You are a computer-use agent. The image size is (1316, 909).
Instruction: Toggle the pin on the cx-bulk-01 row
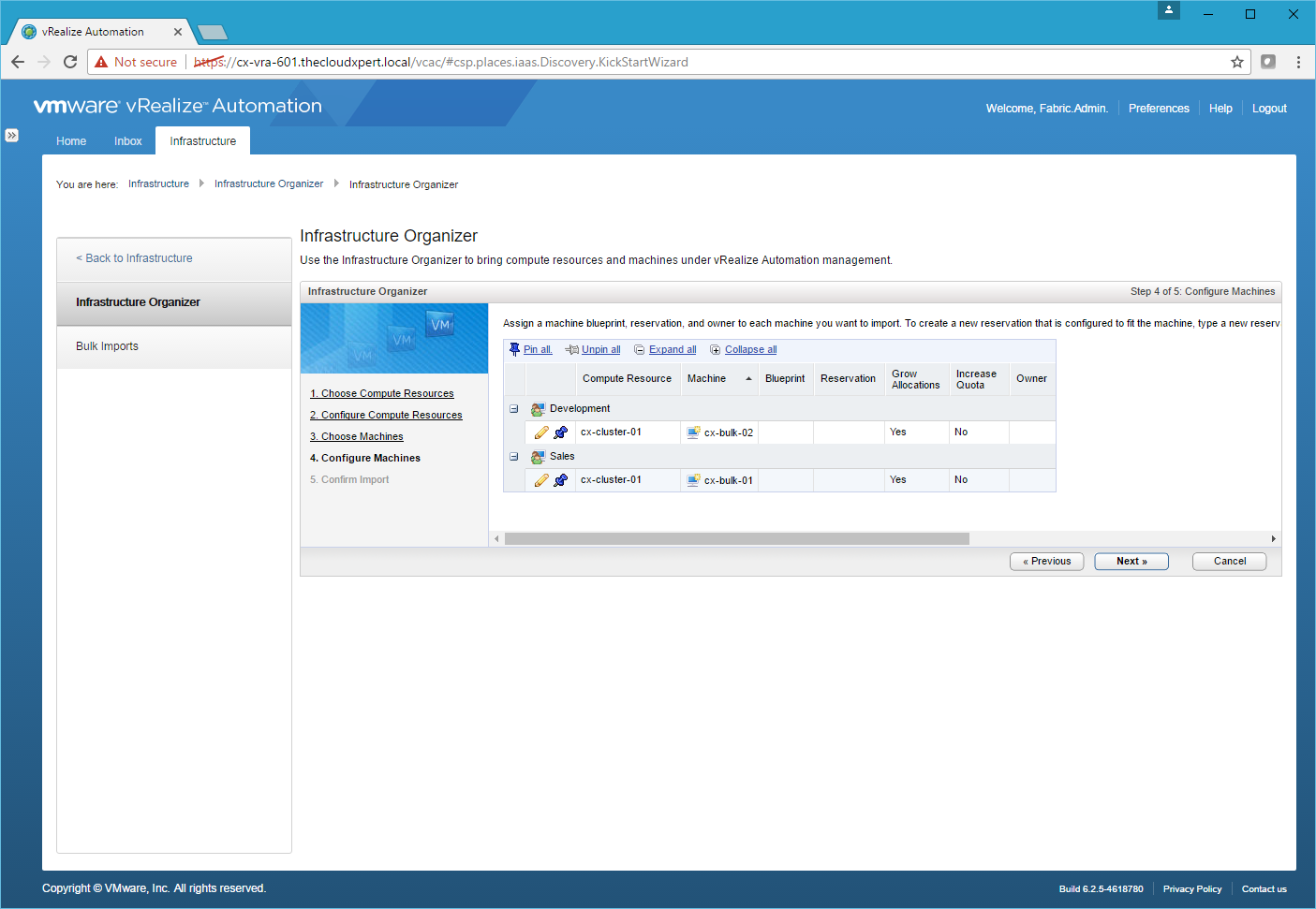click(x=561, y=480)
